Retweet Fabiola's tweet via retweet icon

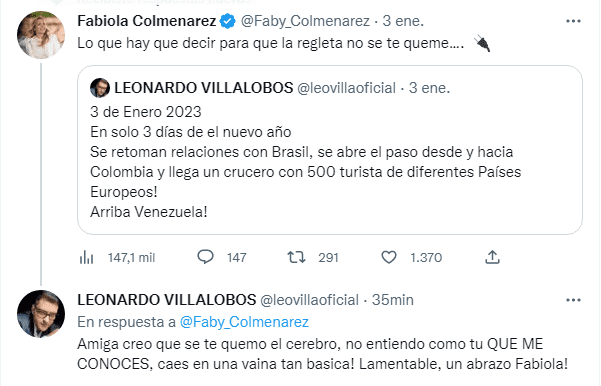297,257
